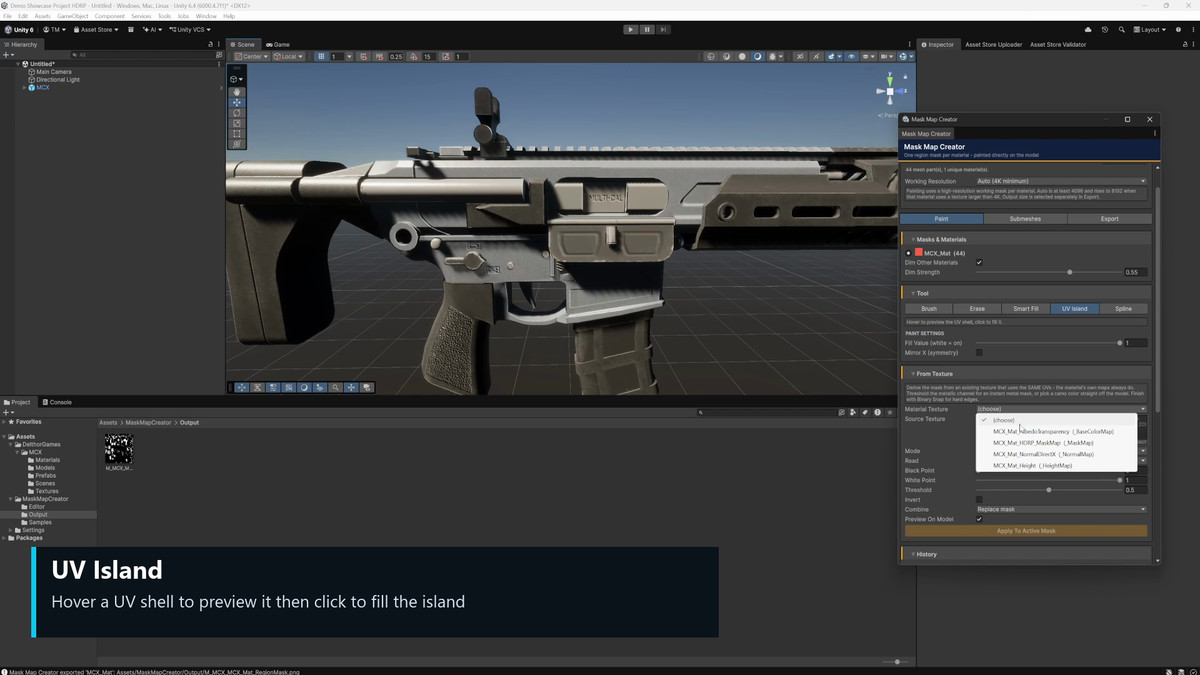Open the Working Resolution dropdown
The width and height of the screenshot is (1200, 675).
tap(1061, 181)
